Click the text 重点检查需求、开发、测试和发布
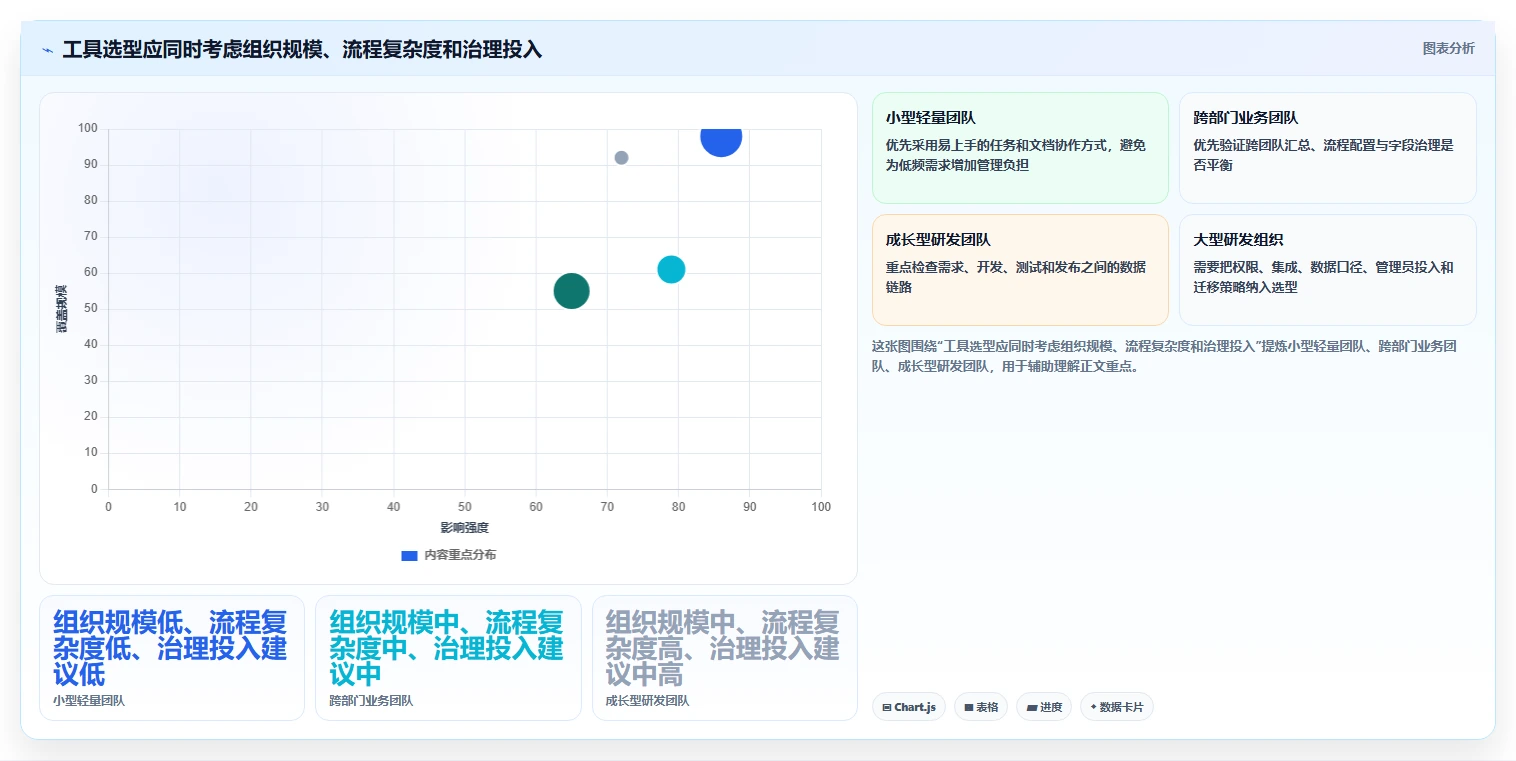Image resolution: width=1516 pixels, height=761 pixels. (1016, 277)
